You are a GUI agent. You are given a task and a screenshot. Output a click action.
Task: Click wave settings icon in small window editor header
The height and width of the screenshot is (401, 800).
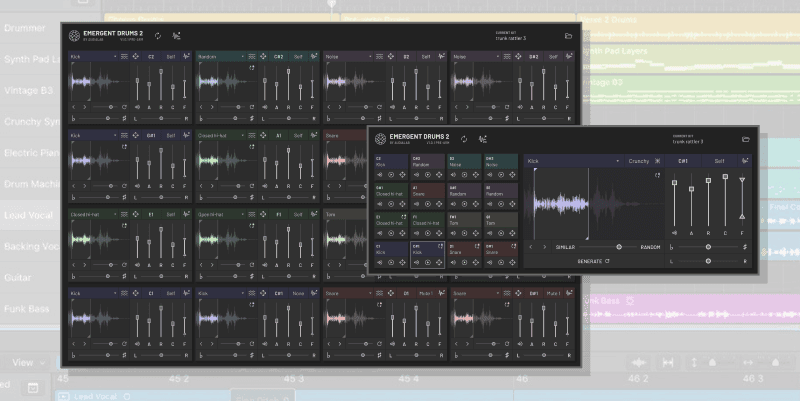[745, 161]
